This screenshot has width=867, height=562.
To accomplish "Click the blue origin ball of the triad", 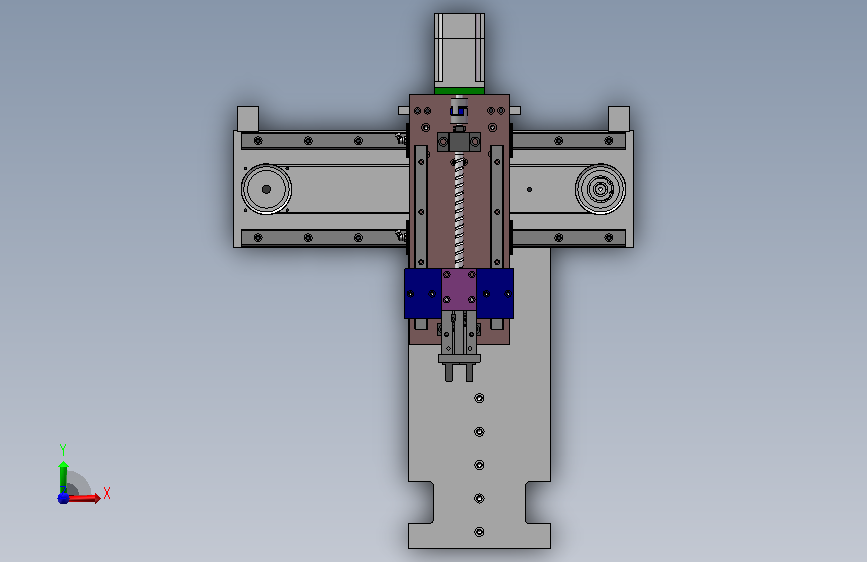I will point(63,498).
